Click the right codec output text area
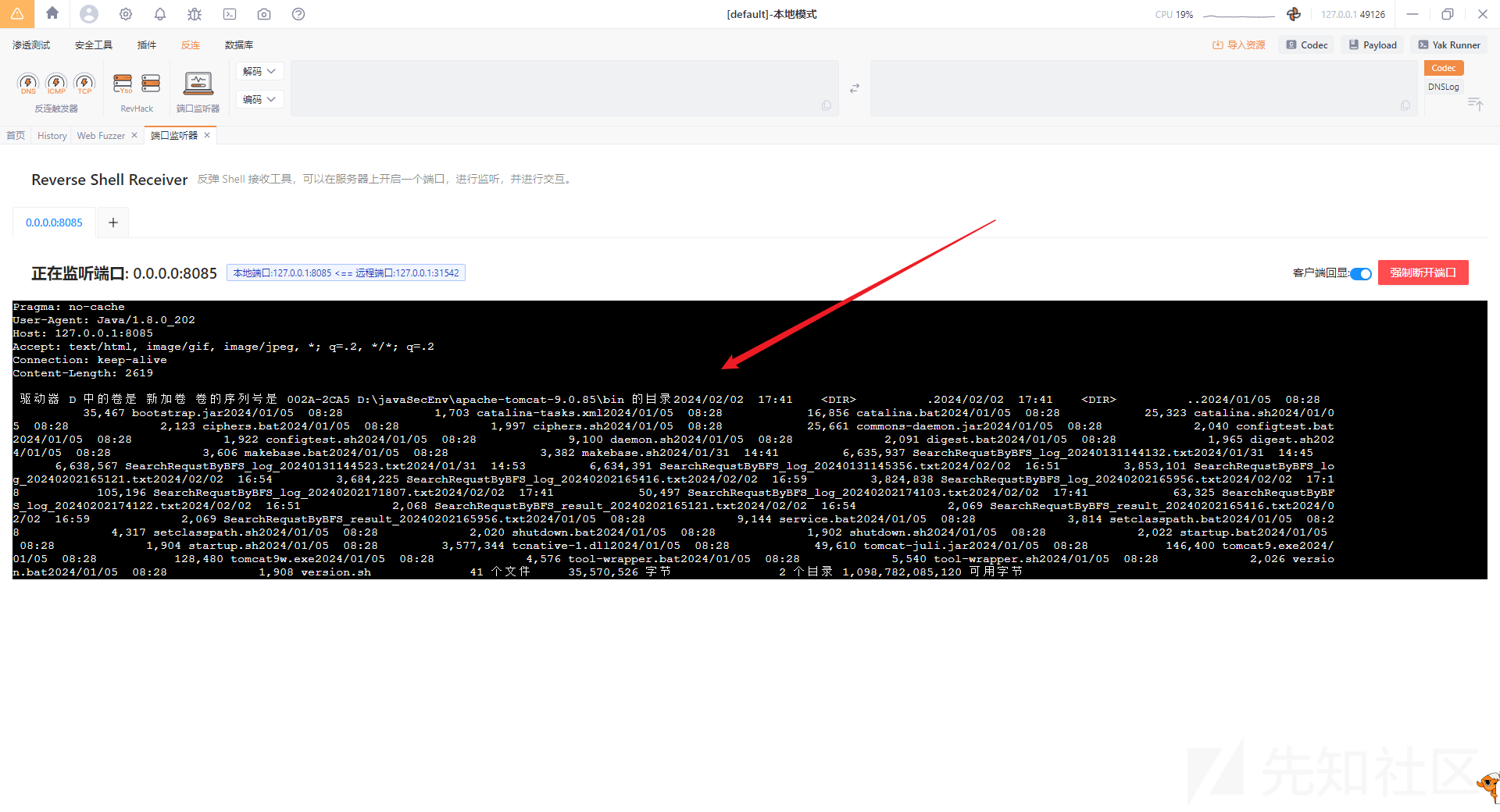The width and height of the screenshot is (1500, 812). tap(1144, 87)
